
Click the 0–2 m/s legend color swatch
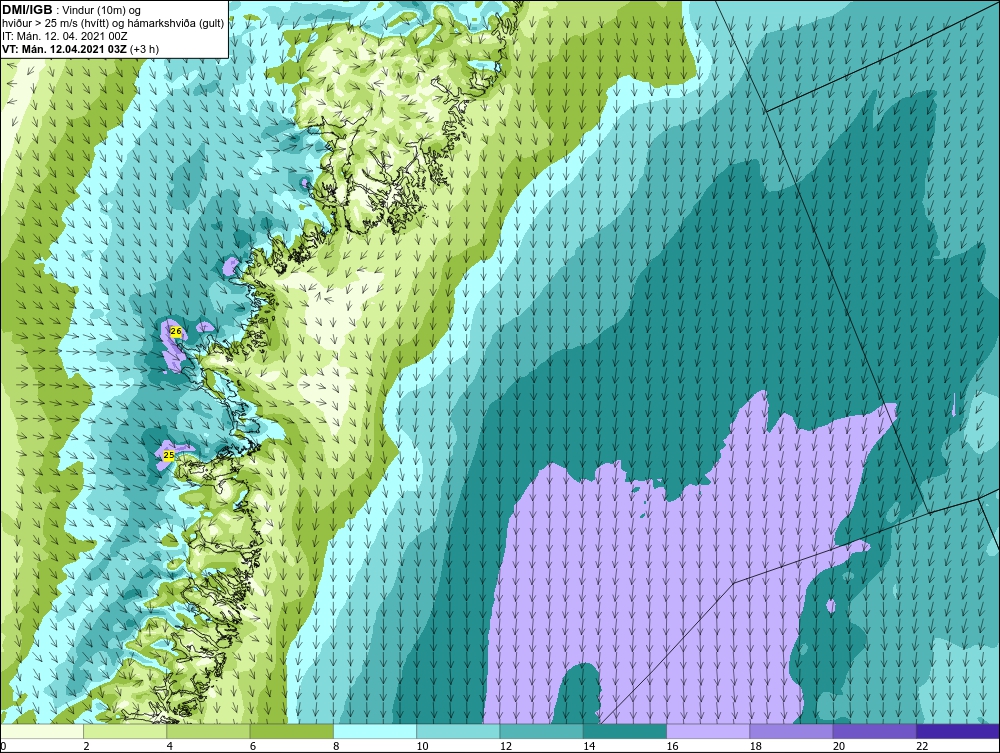point(42,731)
